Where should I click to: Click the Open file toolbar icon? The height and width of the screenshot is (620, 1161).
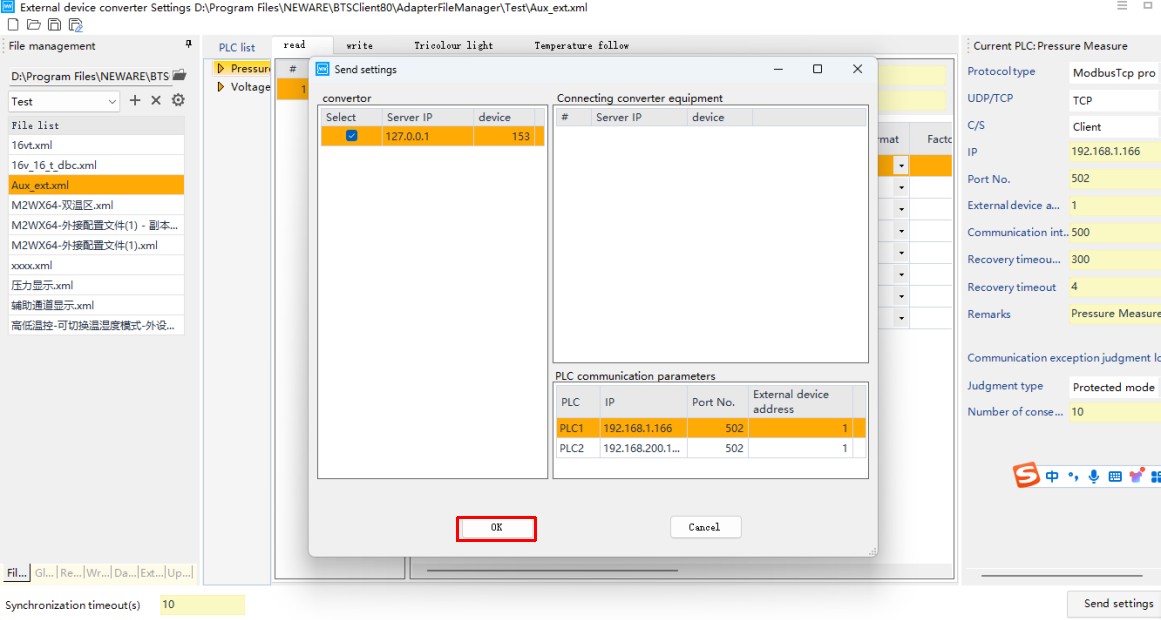coord(33,25)
